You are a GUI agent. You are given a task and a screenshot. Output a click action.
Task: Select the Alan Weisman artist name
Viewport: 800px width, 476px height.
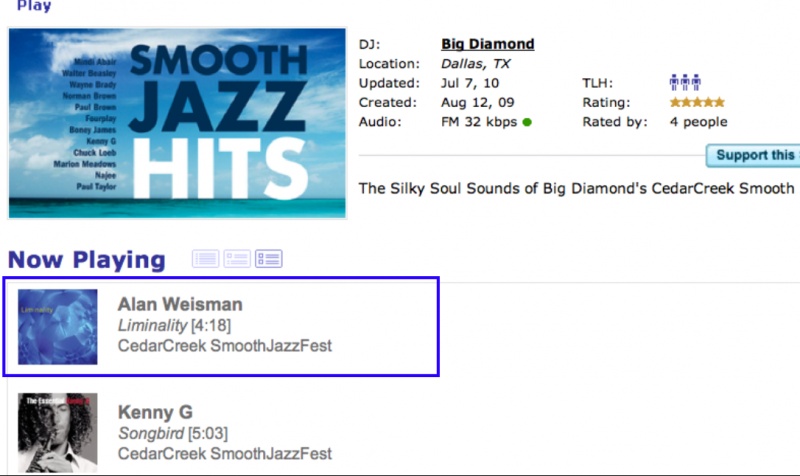pyautogui.click(x=180, y=304)
